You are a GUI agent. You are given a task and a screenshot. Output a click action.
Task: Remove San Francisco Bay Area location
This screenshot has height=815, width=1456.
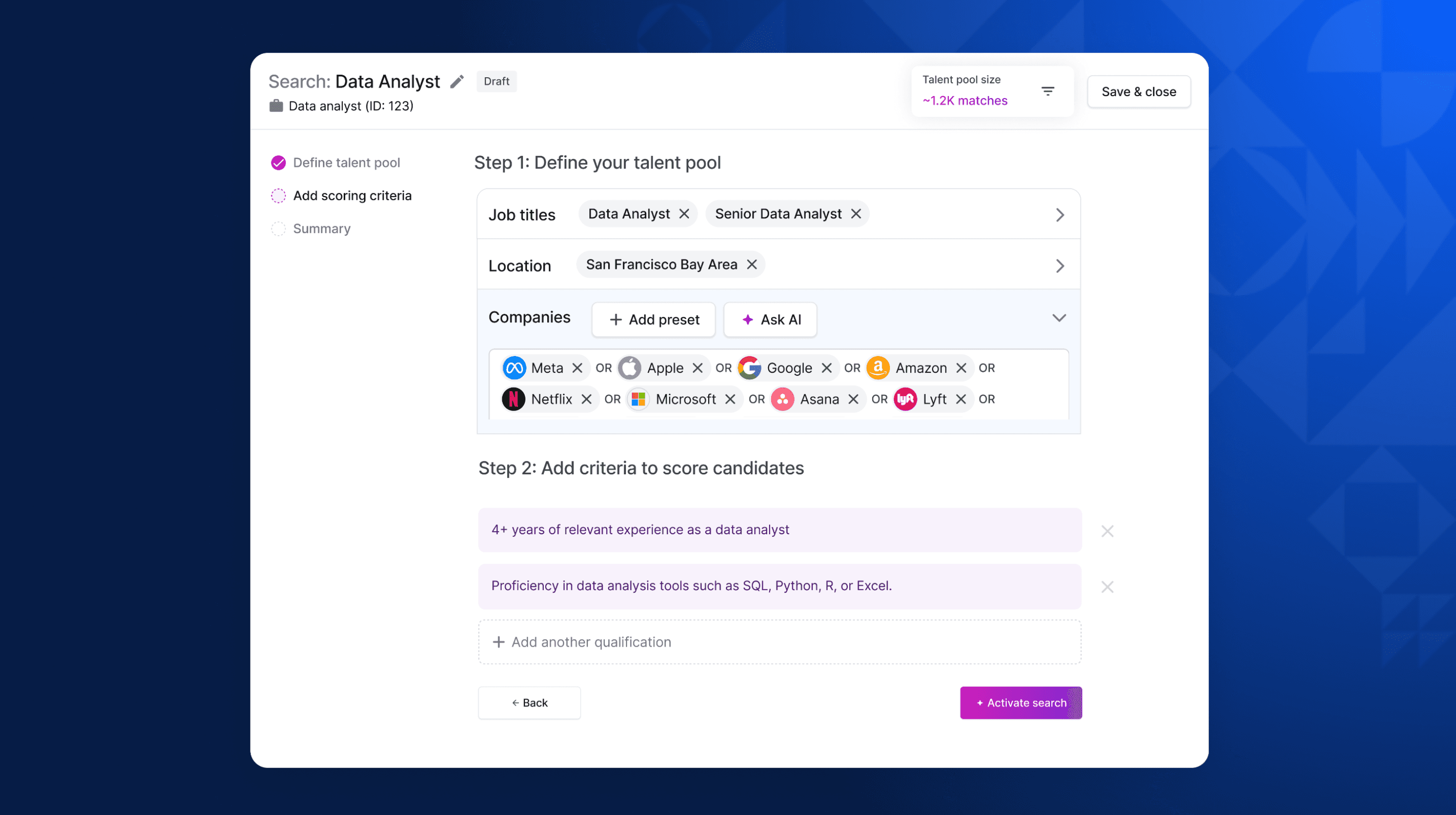point(751,264)
